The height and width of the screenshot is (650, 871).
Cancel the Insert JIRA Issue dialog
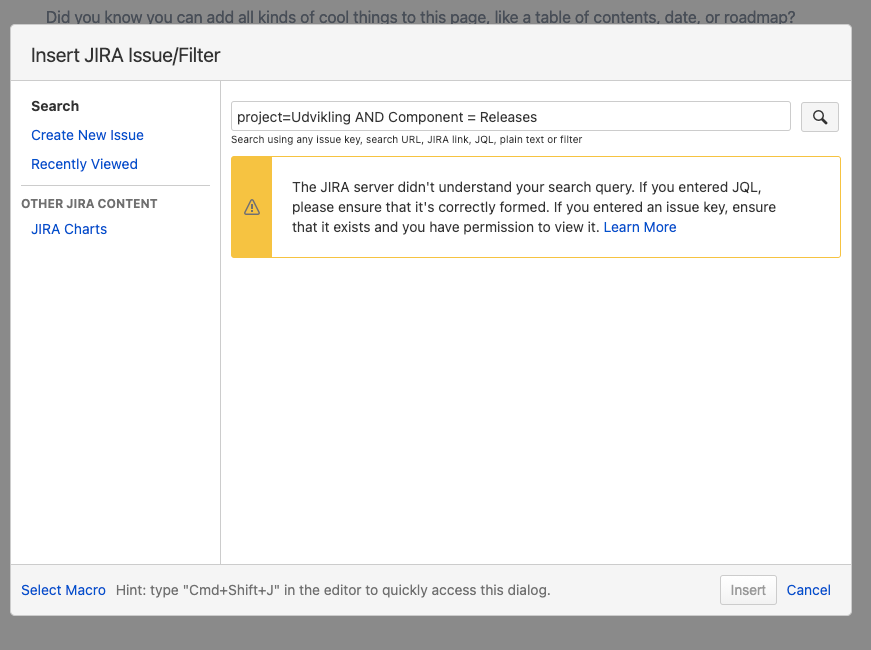[808, 590]
